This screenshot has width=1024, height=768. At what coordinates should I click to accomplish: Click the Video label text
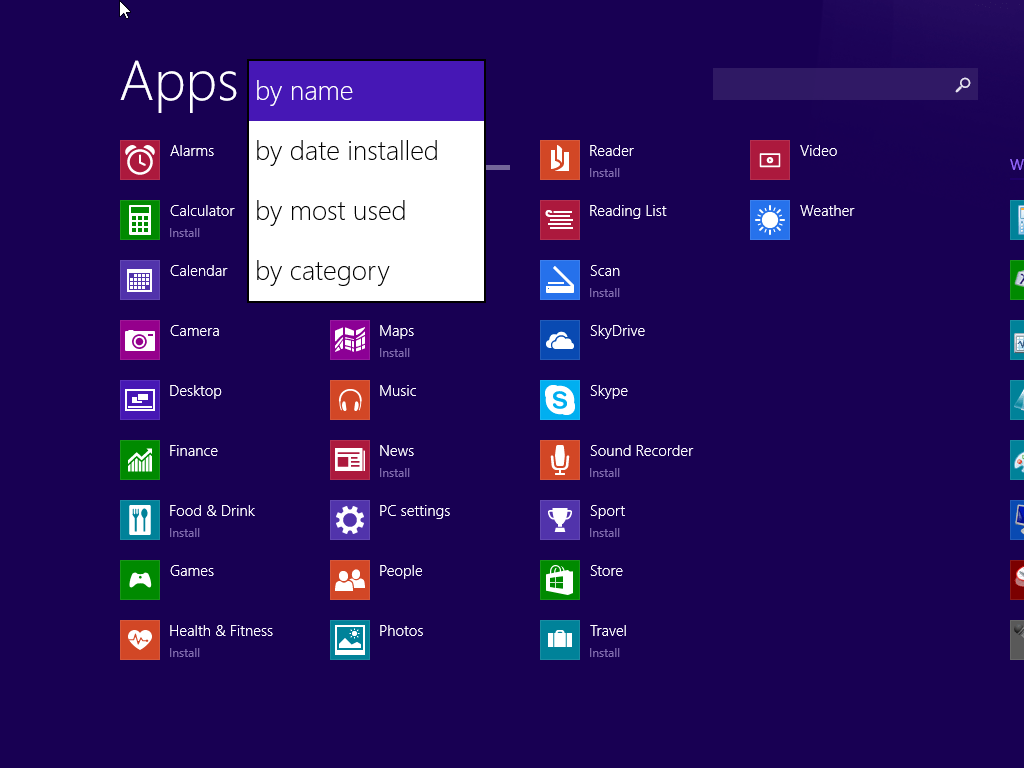click(818, 150)
